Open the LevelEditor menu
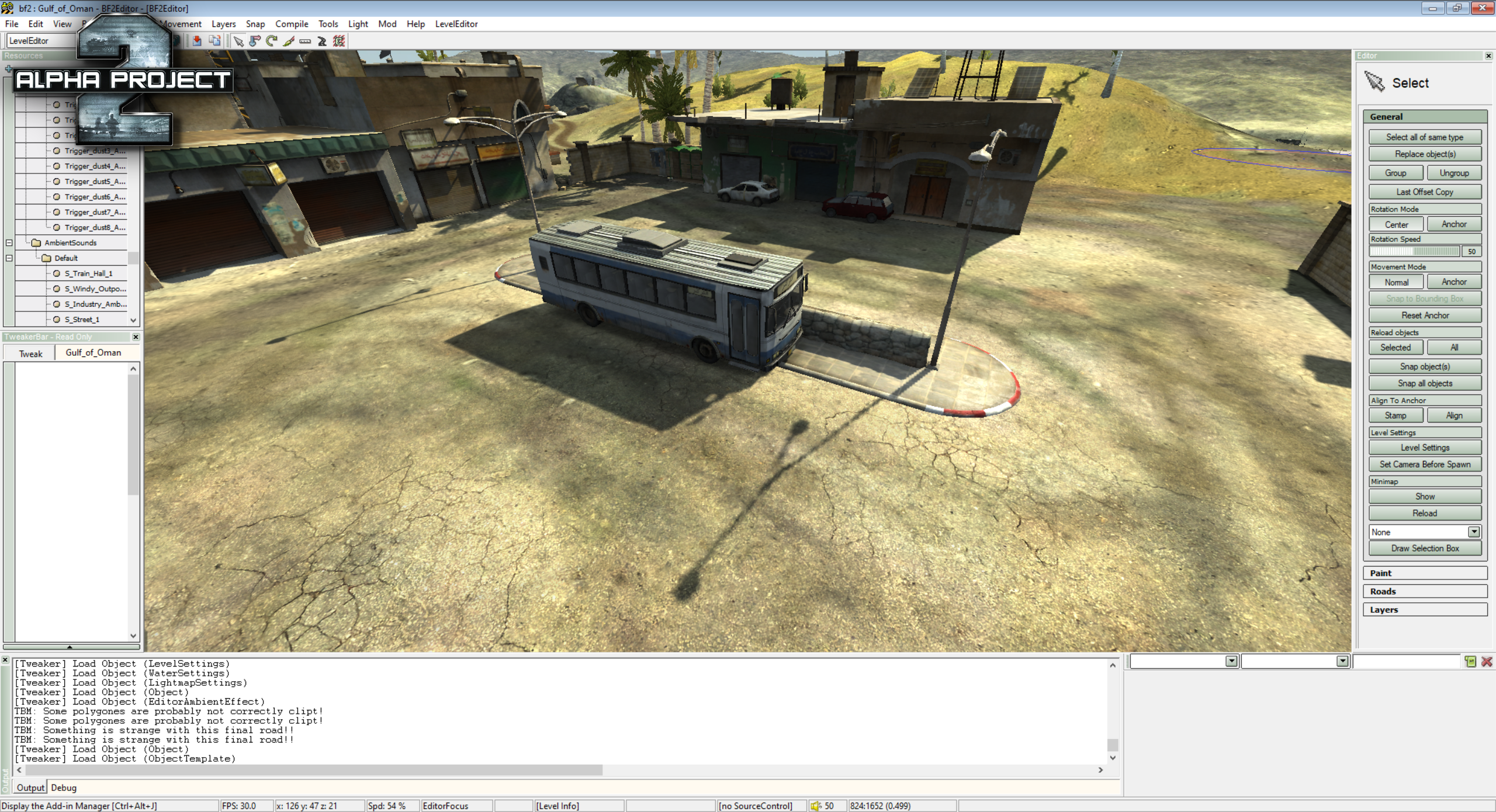The width and height of the screenshot is (1496, 812). [456, 24]
